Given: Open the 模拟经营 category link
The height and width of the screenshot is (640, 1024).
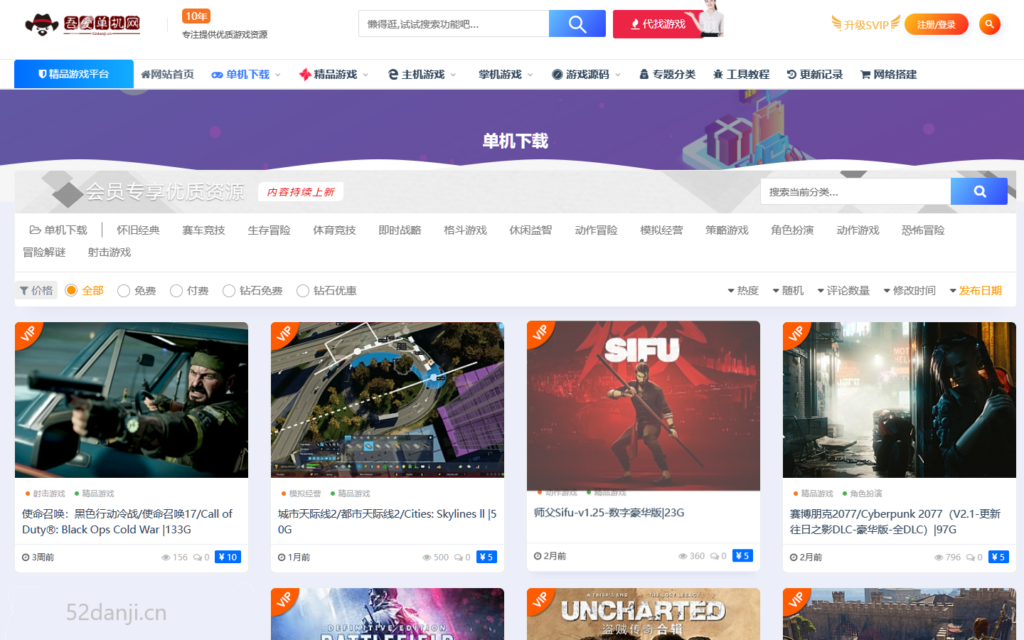Looking at the screenshot, I should click(x=661, y=230).
